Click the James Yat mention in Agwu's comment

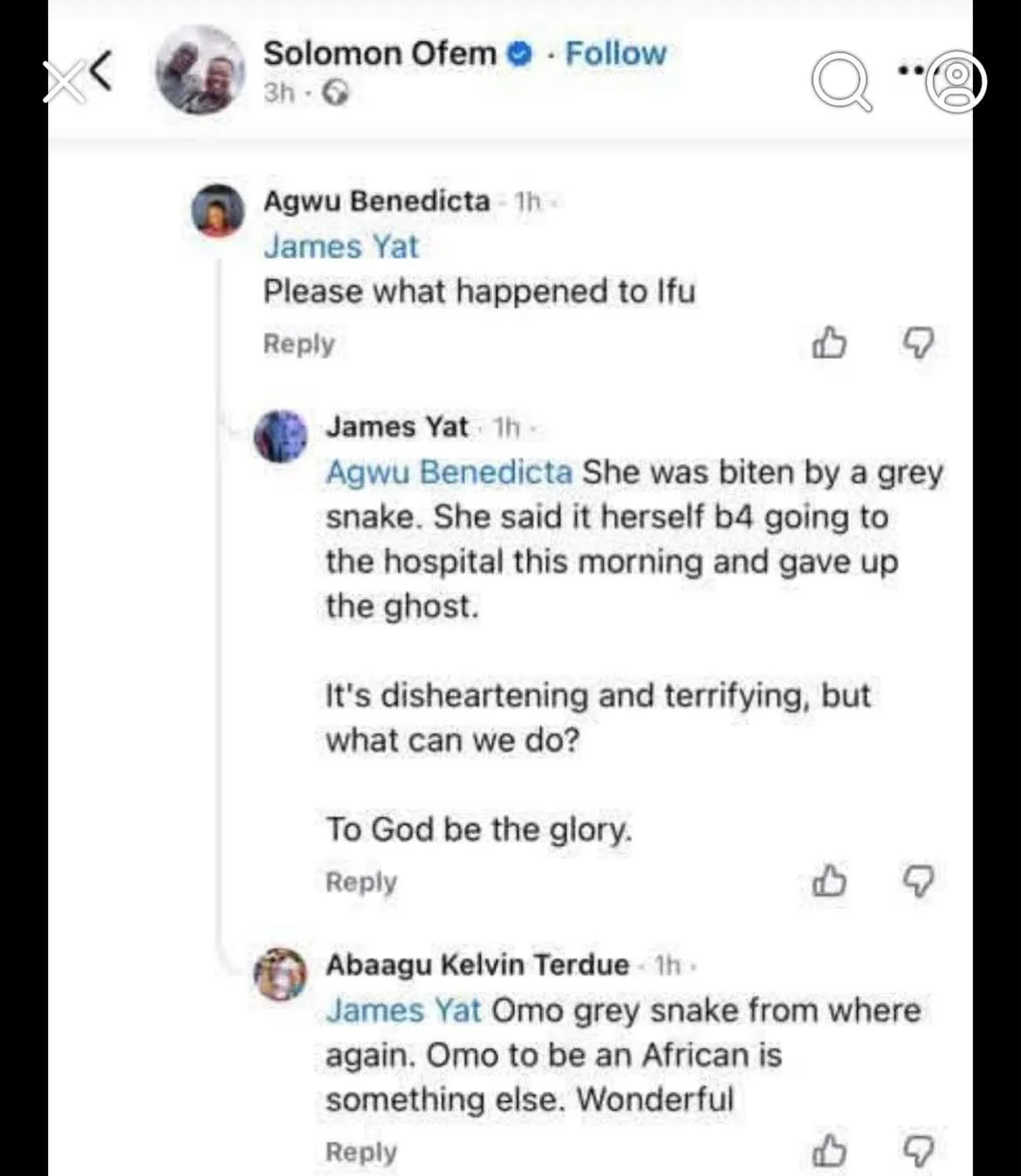coord(341,246)
